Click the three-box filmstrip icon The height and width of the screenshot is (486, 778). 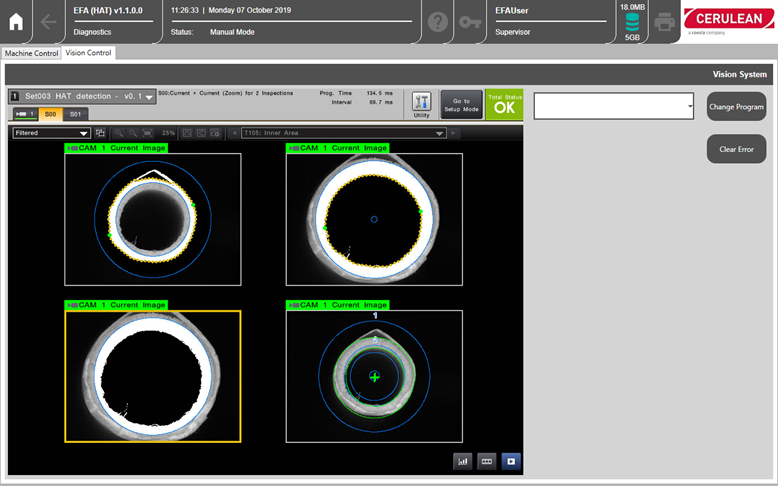click(x=487, y=461)
